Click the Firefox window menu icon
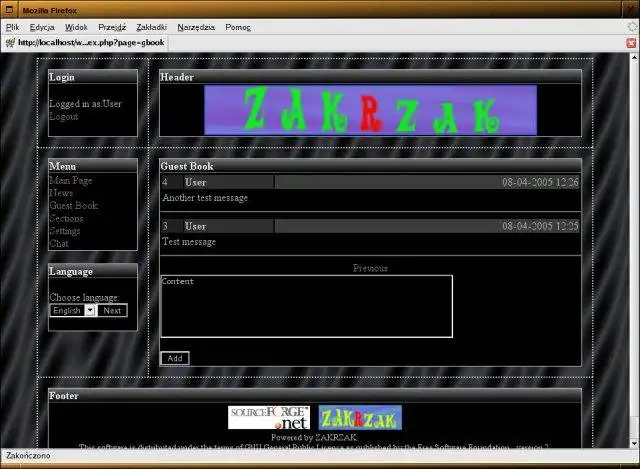This screenshot has width=640, height=469. 9,9
